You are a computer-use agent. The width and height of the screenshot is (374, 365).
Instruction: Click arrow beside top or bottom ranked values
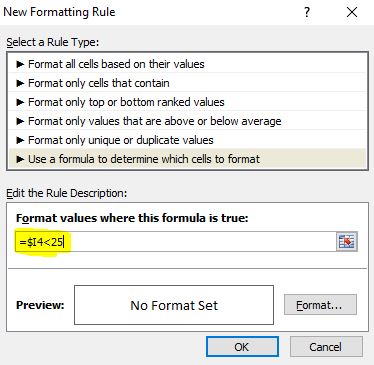coord(20,102)
